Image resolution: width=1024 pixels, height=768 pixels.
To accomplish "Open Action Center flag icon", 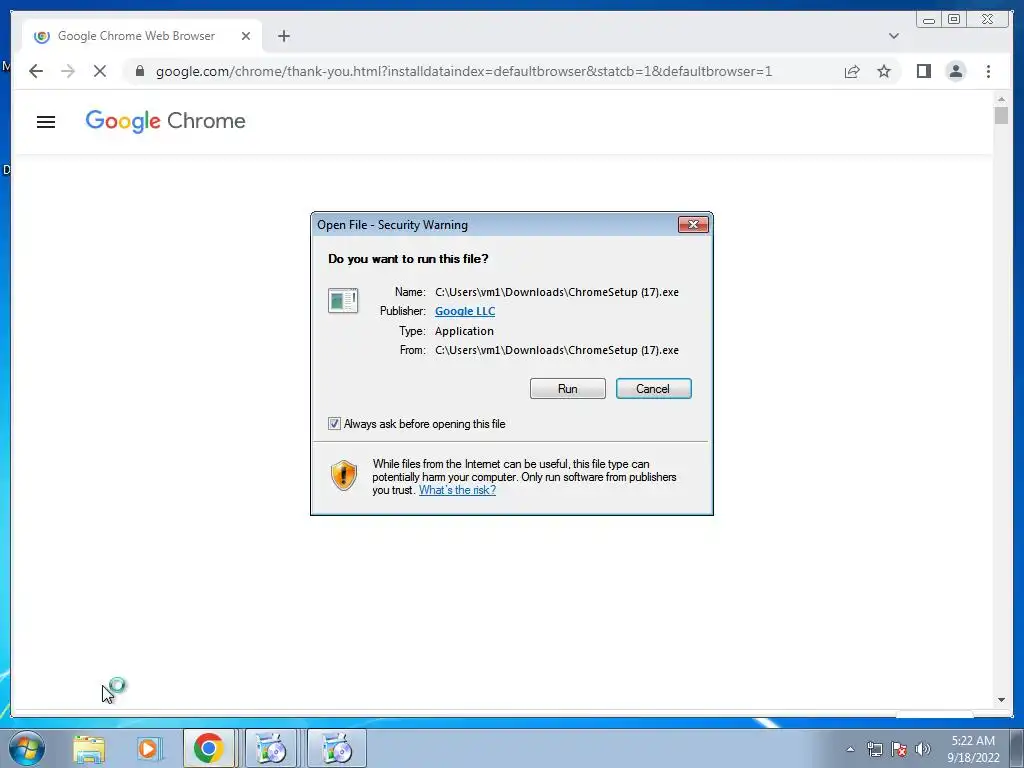I will pyautogui.click(x=899, y=749).
